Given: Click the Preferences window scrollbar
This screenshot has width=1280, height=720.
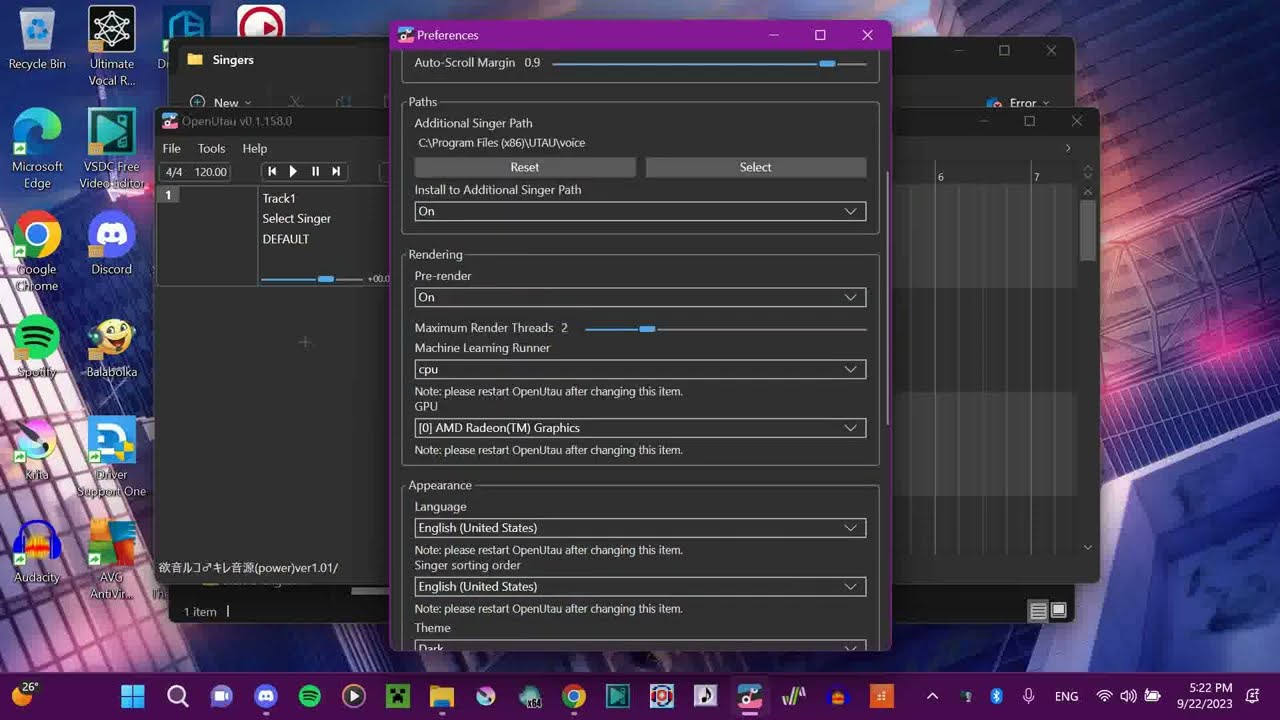Looking at the screenshot, I should tap(888, 296).
